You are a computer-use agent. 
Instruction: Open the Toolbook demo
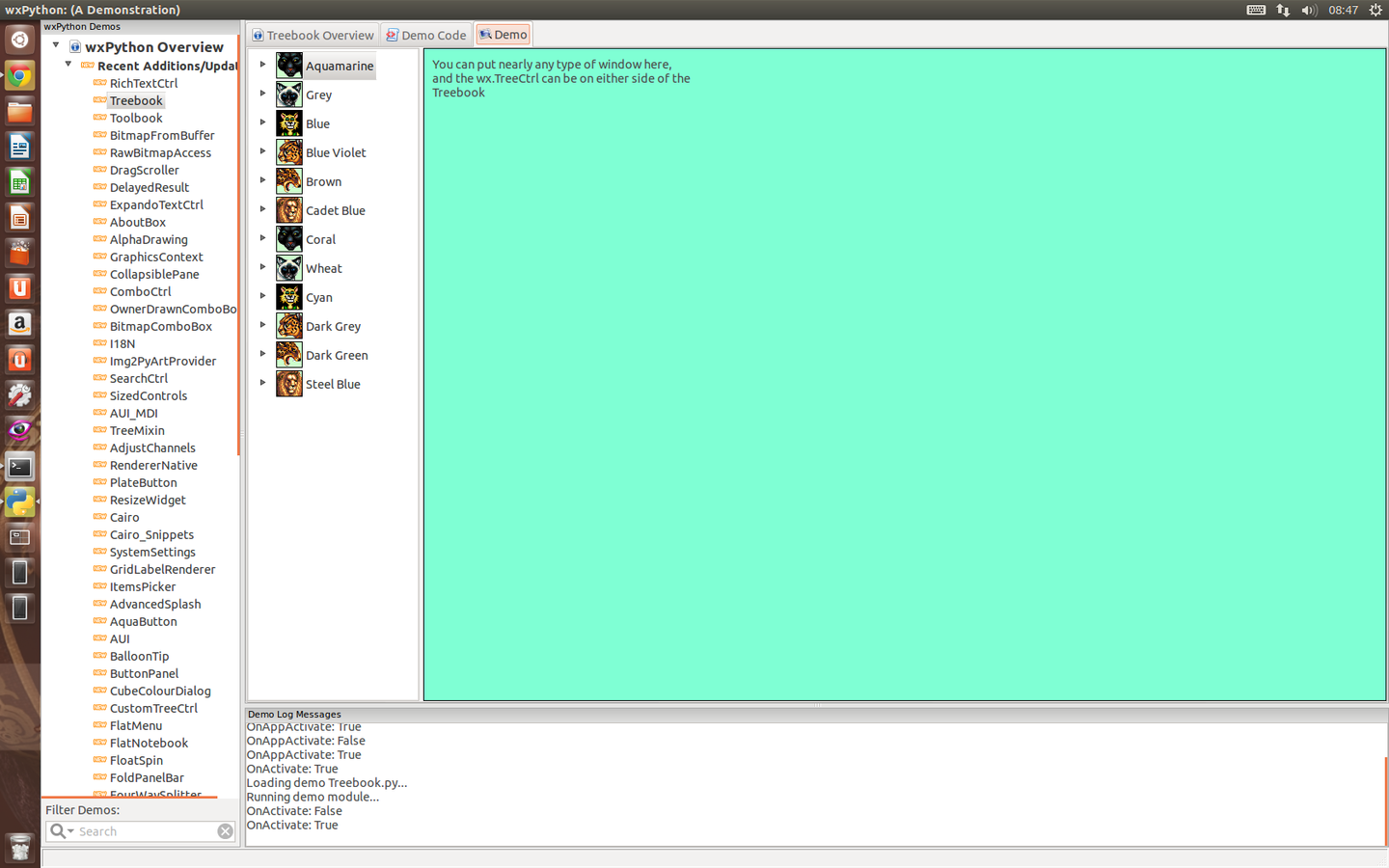coord(136,118)
